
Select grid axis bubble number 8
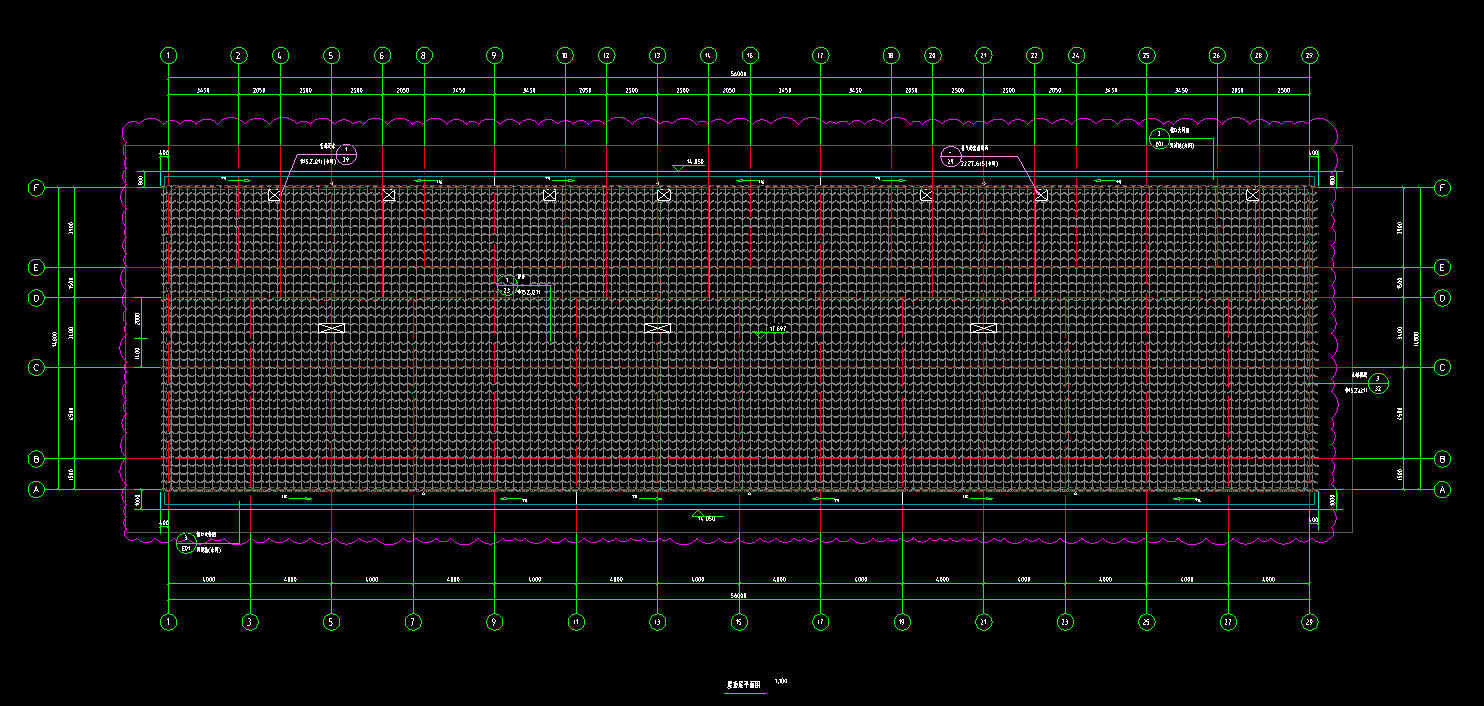coord(424,56)
